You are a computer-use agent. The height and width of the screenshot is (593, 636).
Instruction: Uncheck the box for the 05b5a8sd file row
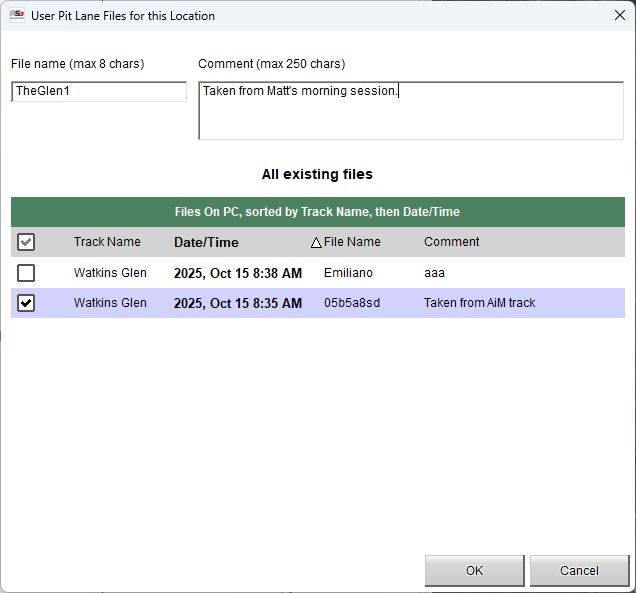(26, 303)
